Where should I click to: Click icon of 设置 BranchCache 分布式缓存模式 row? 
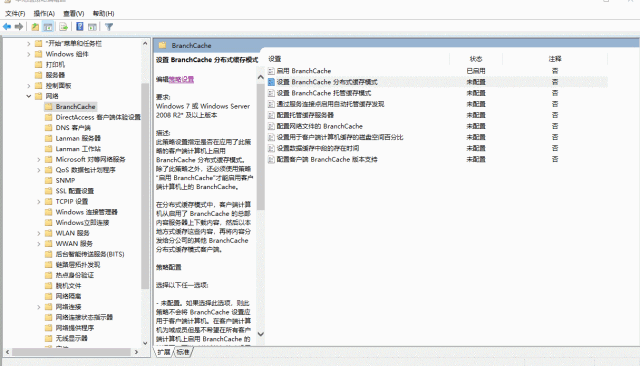[271, 82]
